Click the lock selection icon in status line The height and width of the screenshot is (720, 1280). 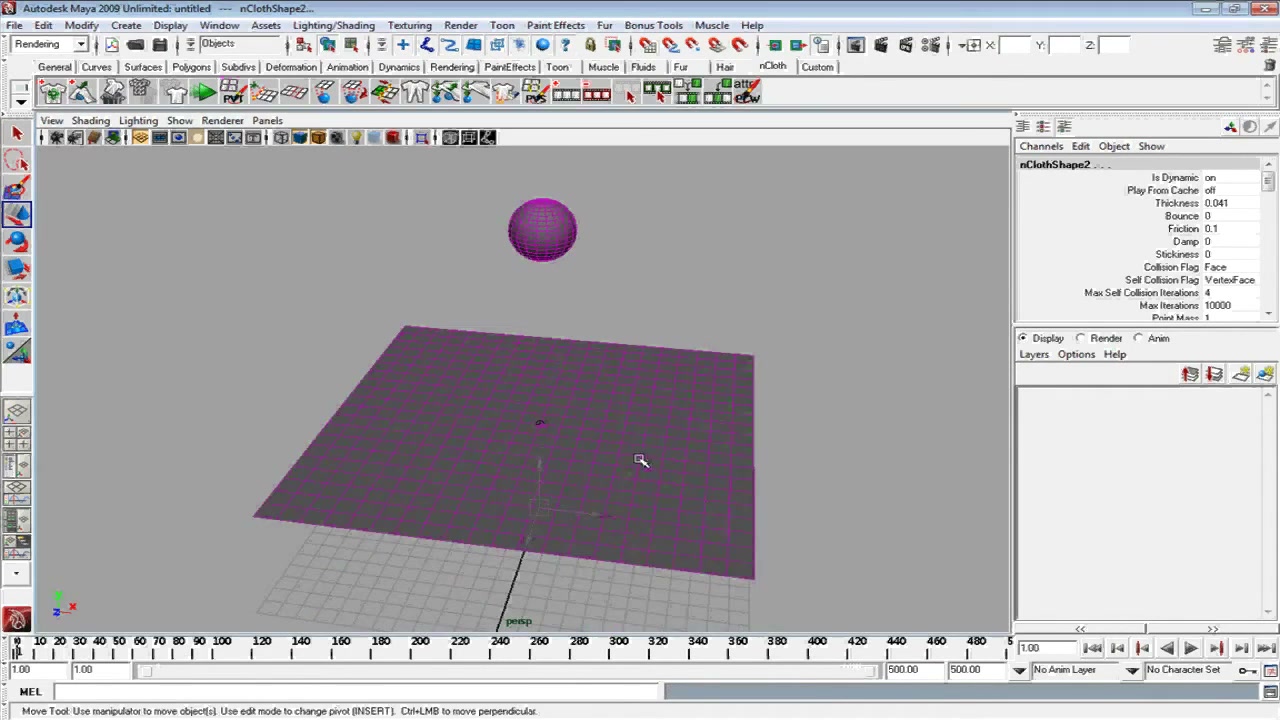point(590,45)
